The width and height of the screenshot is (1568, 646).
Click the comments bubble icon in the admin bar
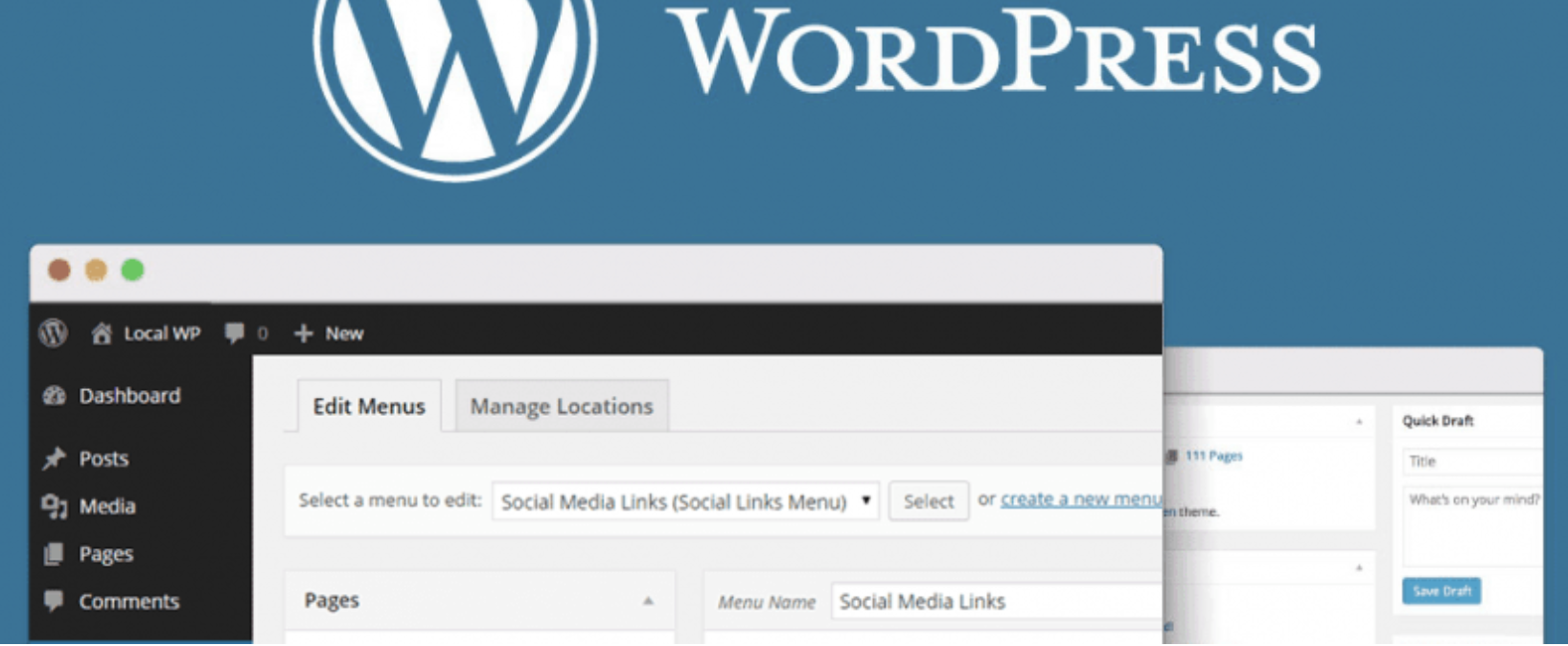pyautogui.click(x=235, y=333)
